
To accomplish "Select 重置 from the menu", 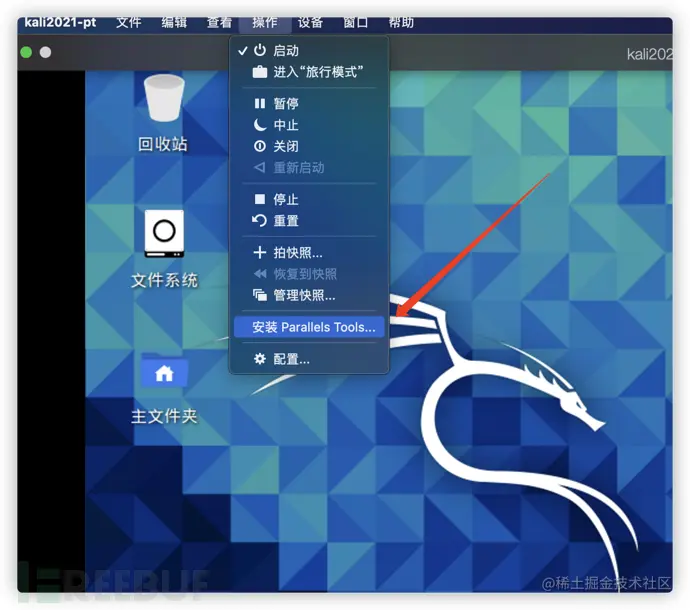I will tap(309, 220).
